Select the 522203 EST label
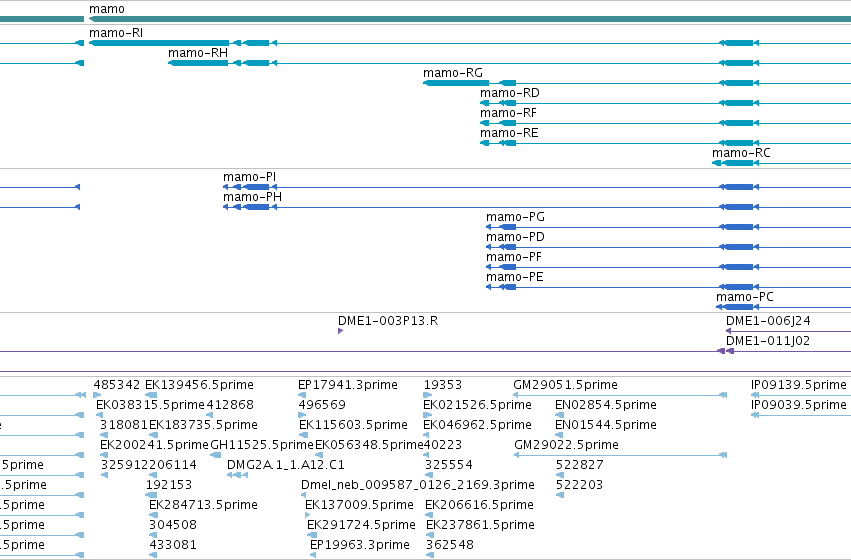Screen dimensions: 851x560 pos(580,485)
